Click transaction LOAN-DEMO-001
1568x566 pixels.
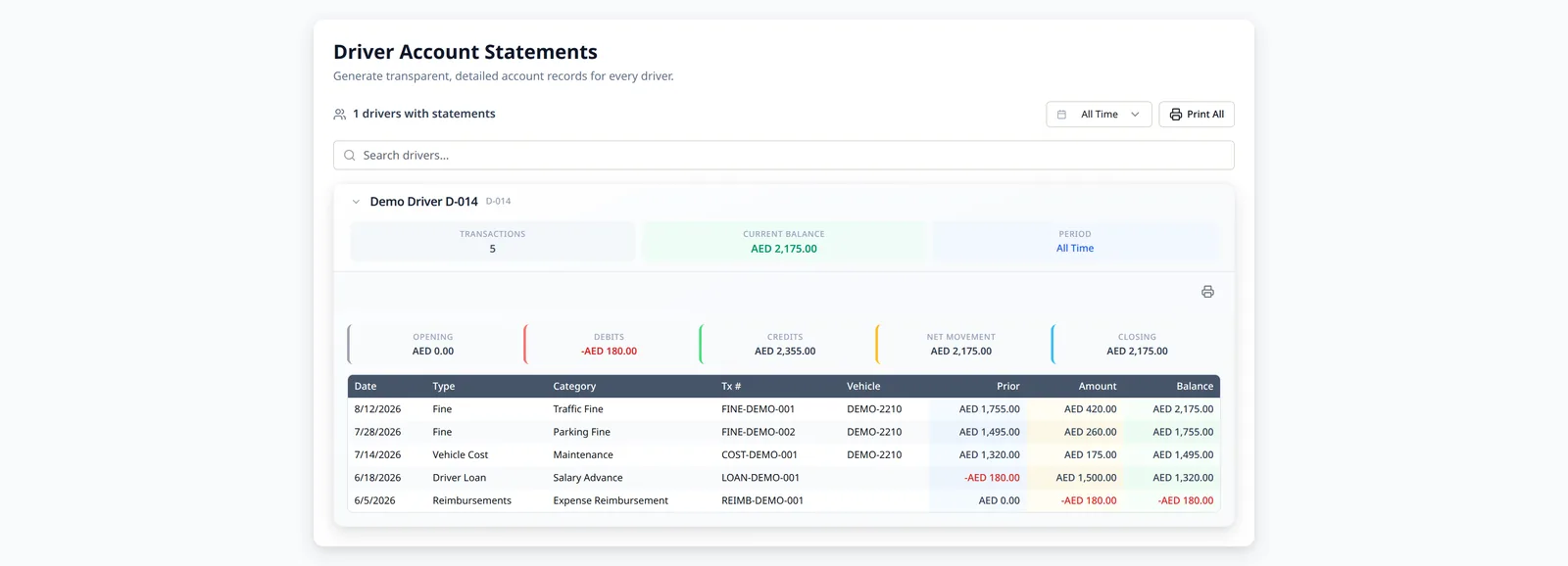760,478
